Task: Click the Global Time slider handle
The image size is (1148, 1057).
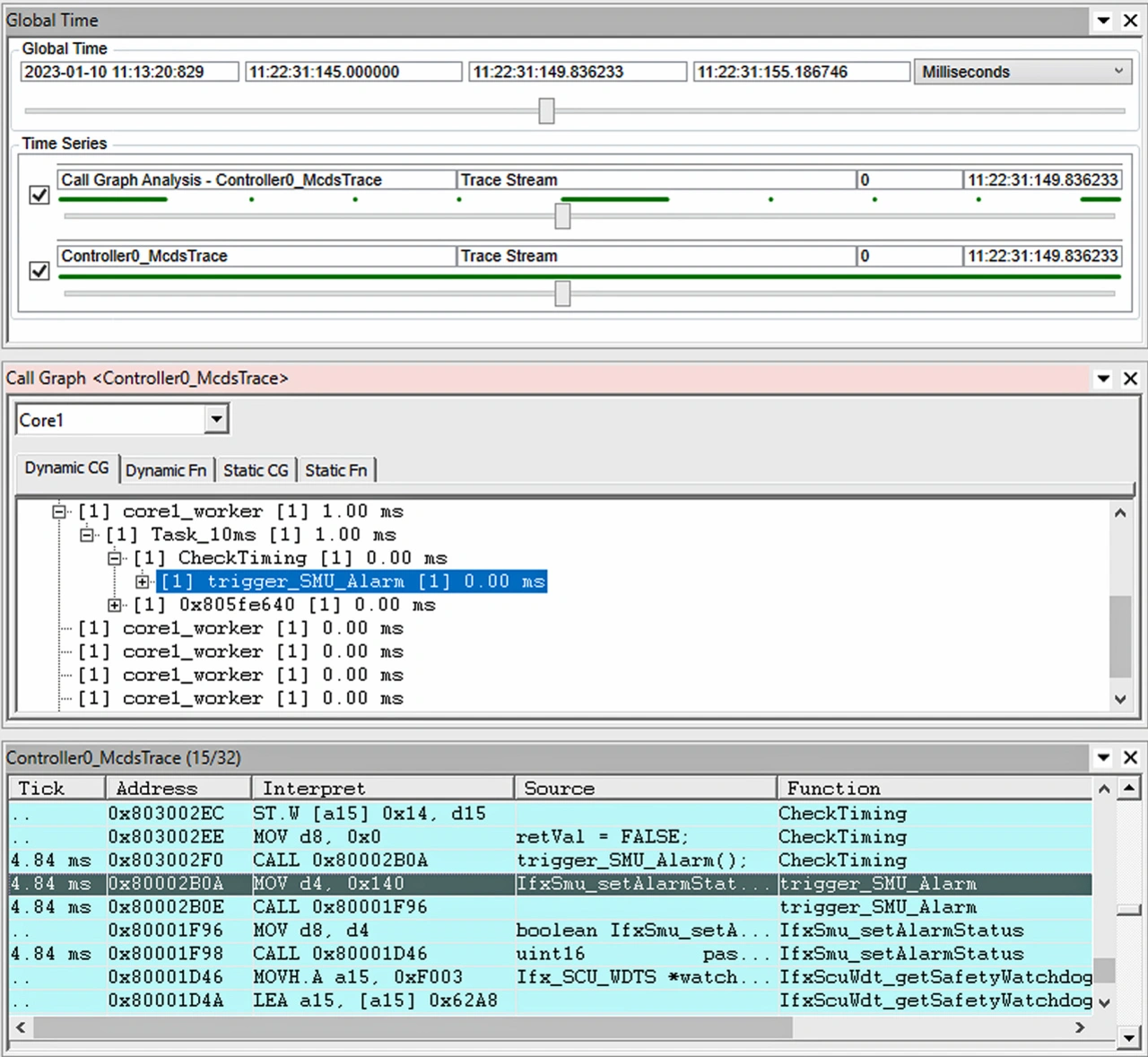Action: (546, 111)
